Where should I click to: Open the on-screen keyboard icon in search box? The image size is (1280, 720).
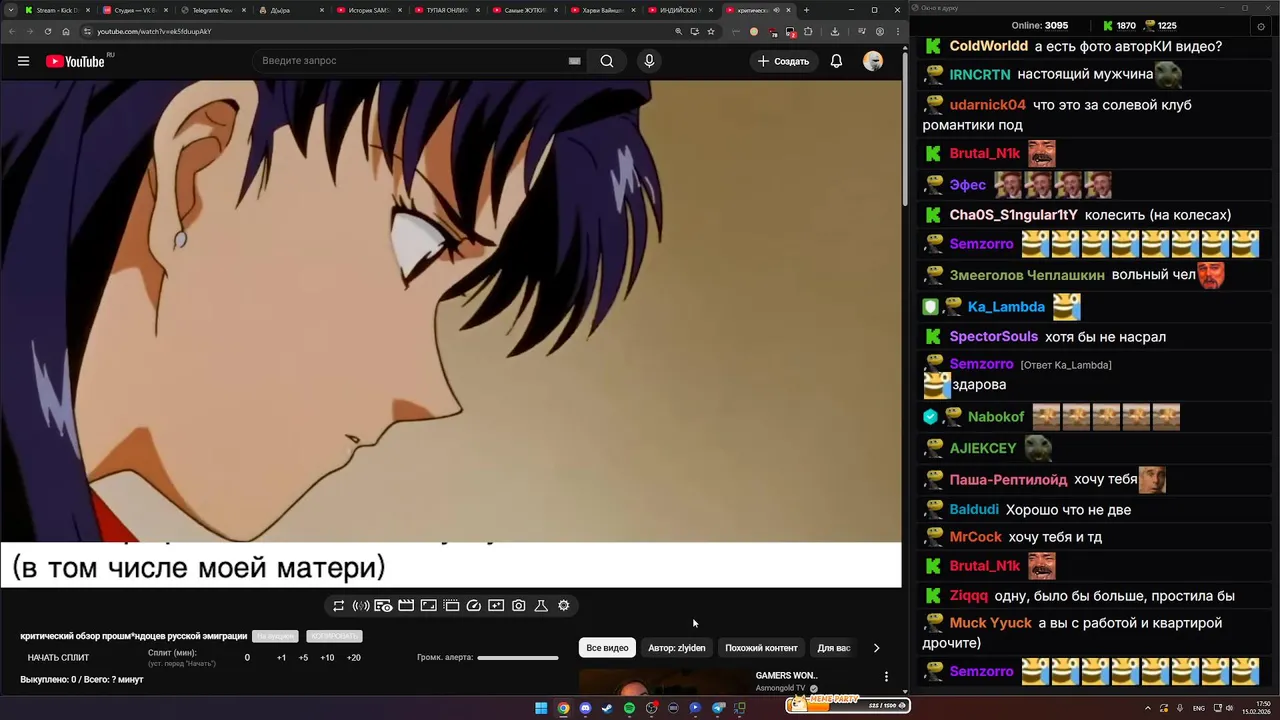coord(574,61)
